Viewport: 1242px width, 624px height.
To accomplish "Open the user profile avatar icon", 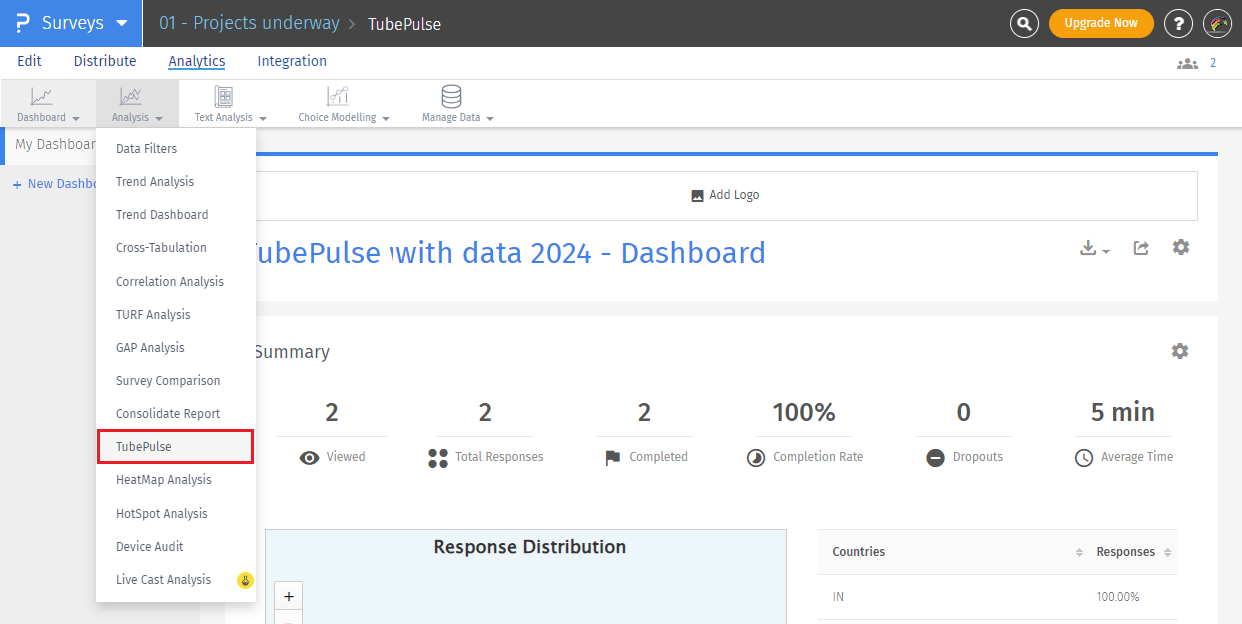I will [1217, 23].
